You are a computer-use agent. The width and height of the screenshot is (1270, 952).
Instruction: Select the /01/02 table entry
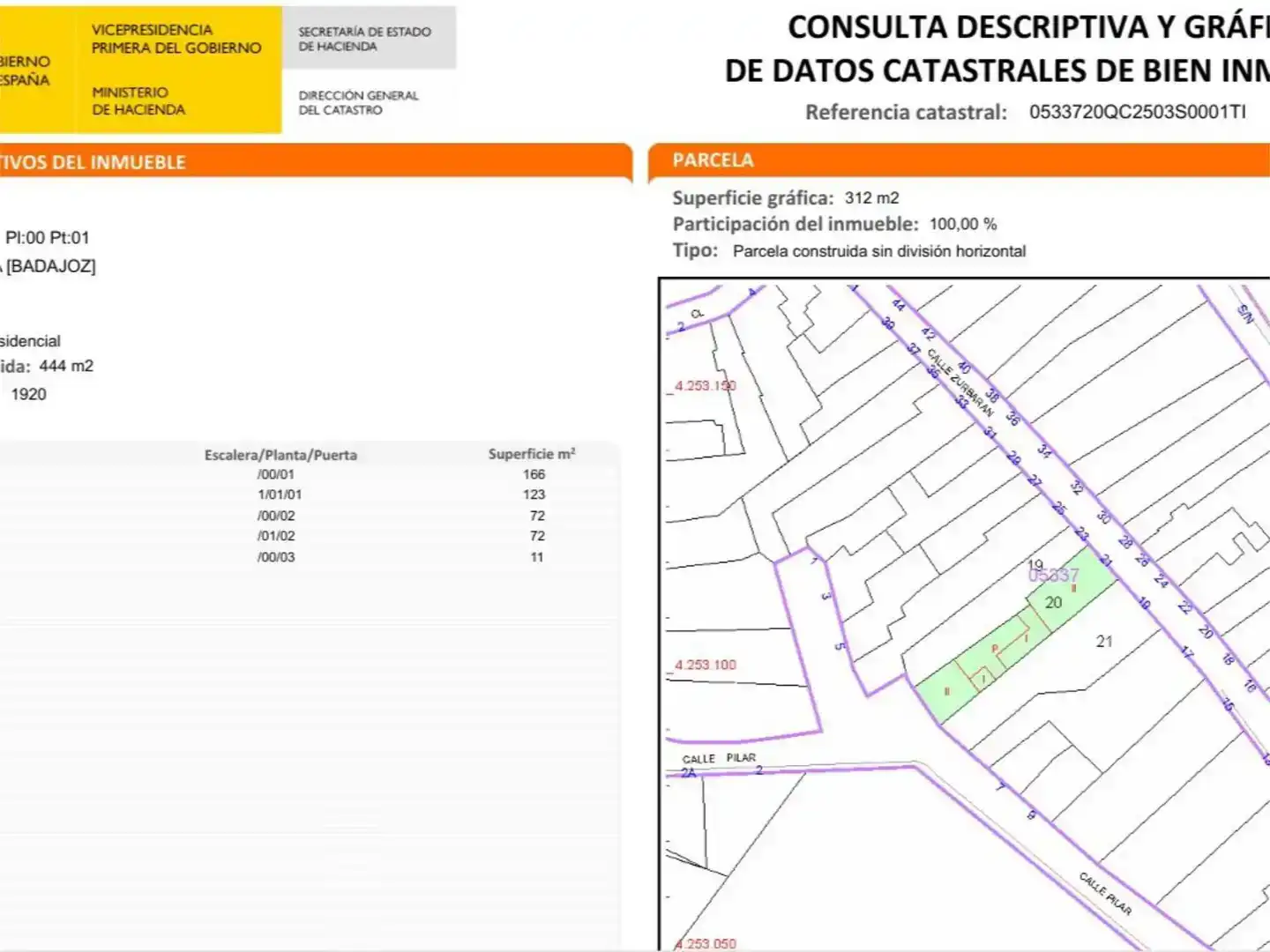(x=276, y=536)
